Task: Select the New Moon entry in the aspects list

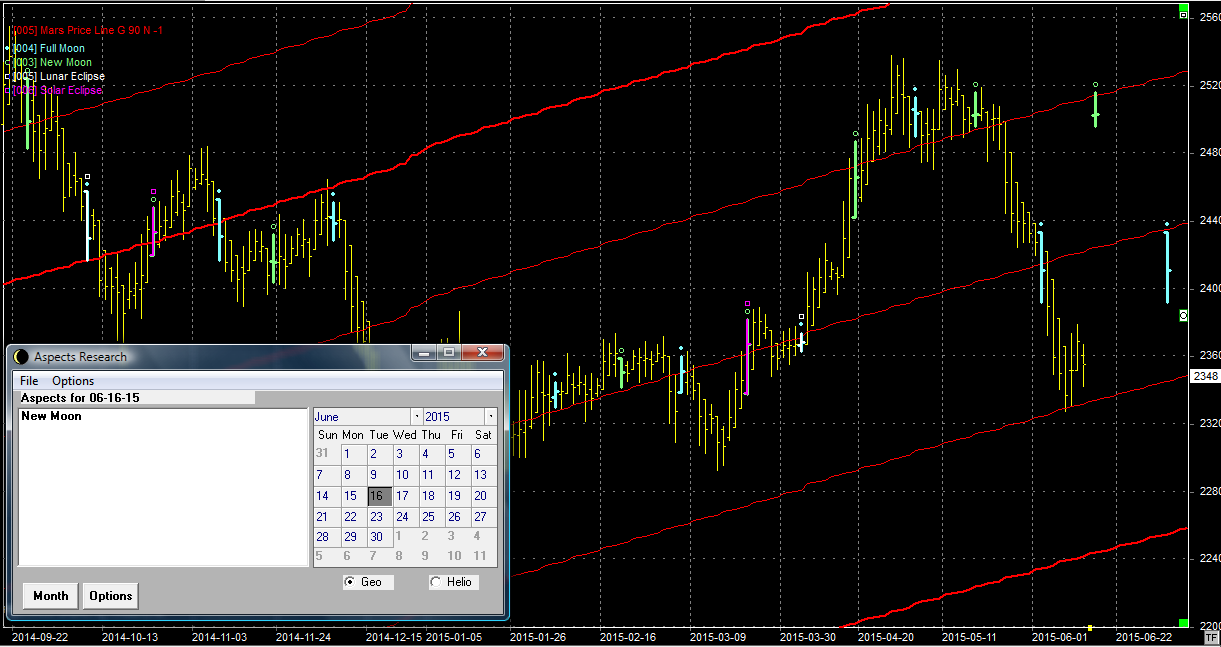Action: [51, 416]
